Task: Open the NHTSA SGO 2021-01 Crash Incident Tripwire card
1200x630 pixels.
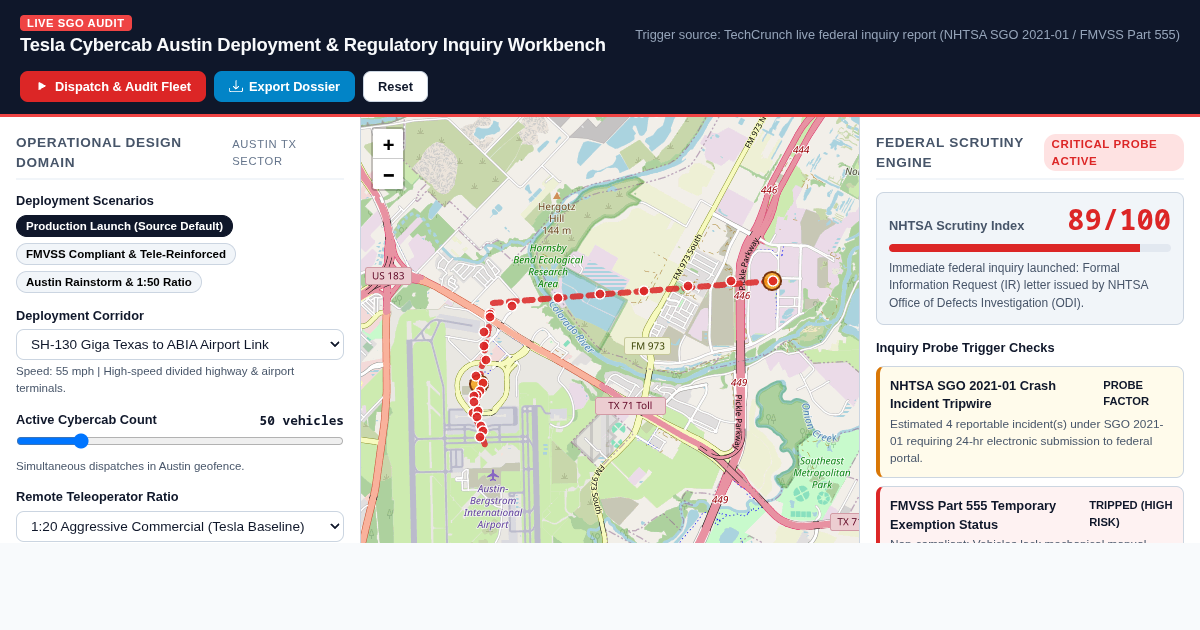Action: pyautogui.click(x=1030, y=422)
